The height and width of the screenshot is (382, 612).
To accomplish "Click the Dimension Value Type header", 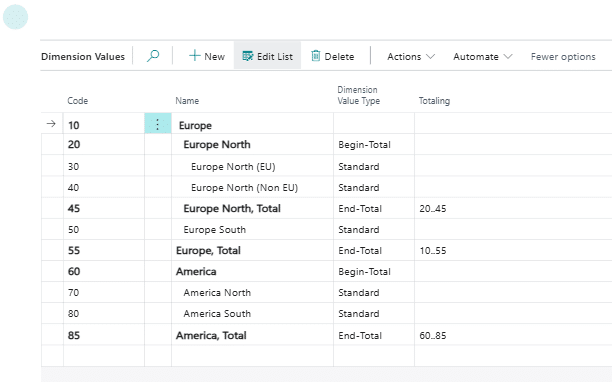I will pos(358,95).
